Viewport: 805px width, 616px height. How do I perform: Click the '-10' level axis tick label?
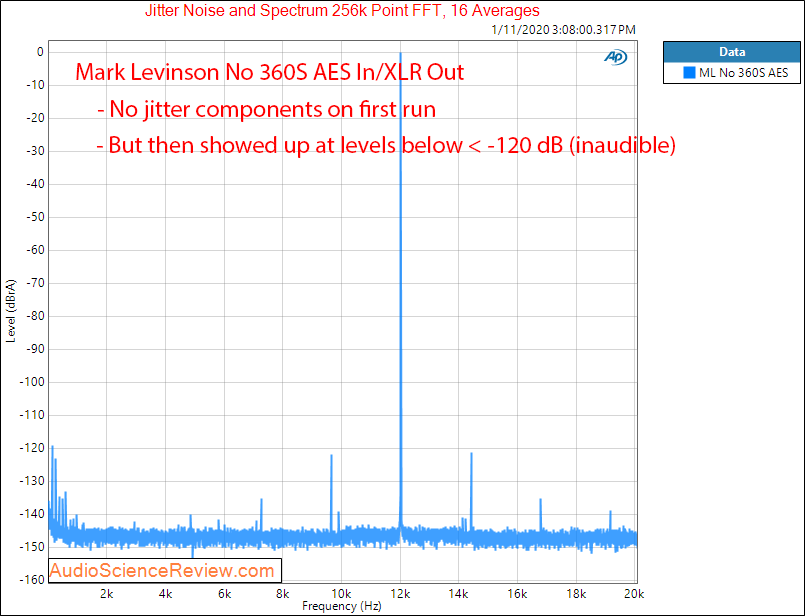[x=35, y=85]
